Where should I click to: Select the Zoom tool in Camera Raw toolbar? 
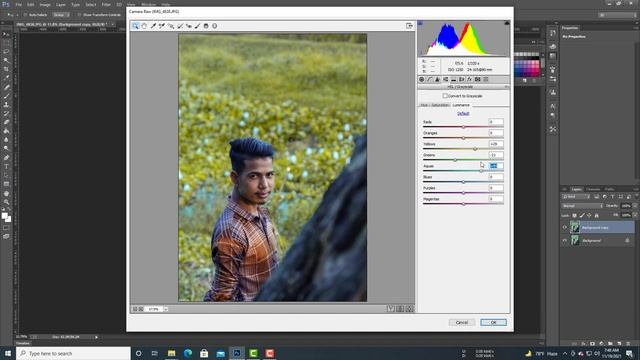[x=136, y=26]
